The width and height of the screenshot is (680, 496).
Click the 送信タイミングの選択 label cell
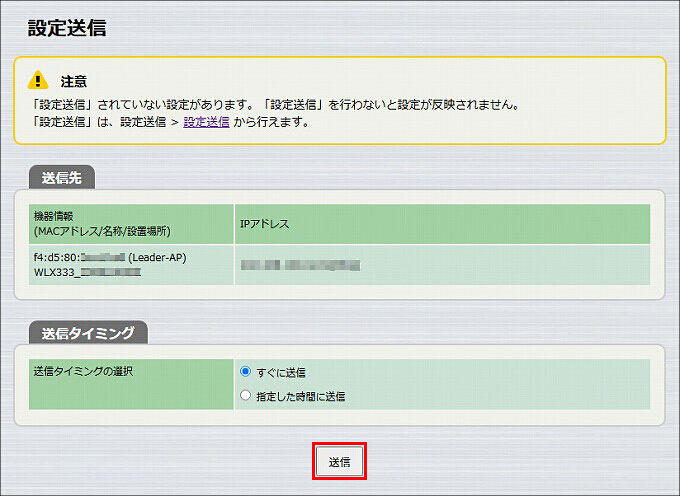coord(131,384)
